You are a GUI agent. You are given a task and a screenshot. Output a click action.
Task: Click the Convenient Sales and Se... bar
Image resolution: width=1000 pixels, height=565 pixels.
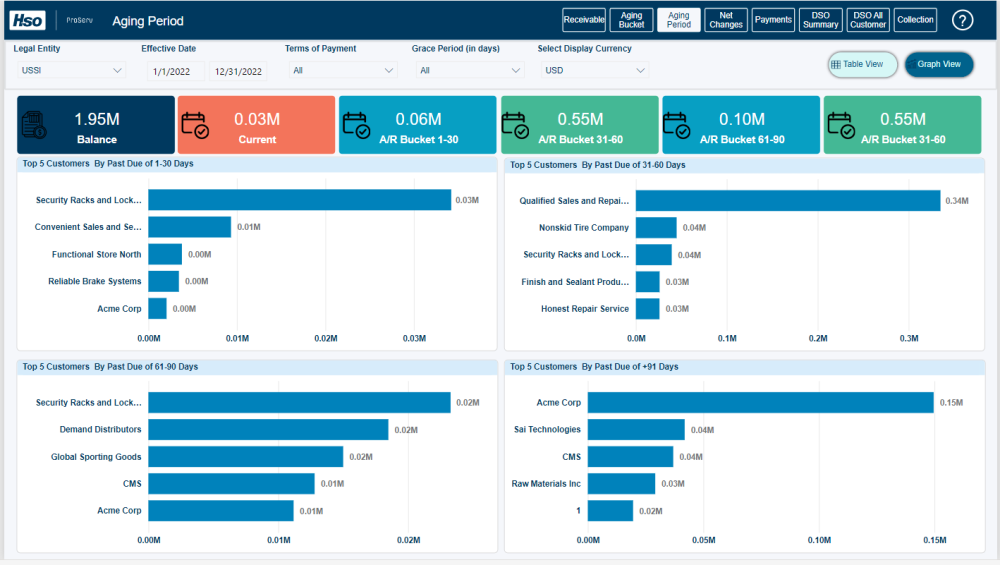coord(189,227)
